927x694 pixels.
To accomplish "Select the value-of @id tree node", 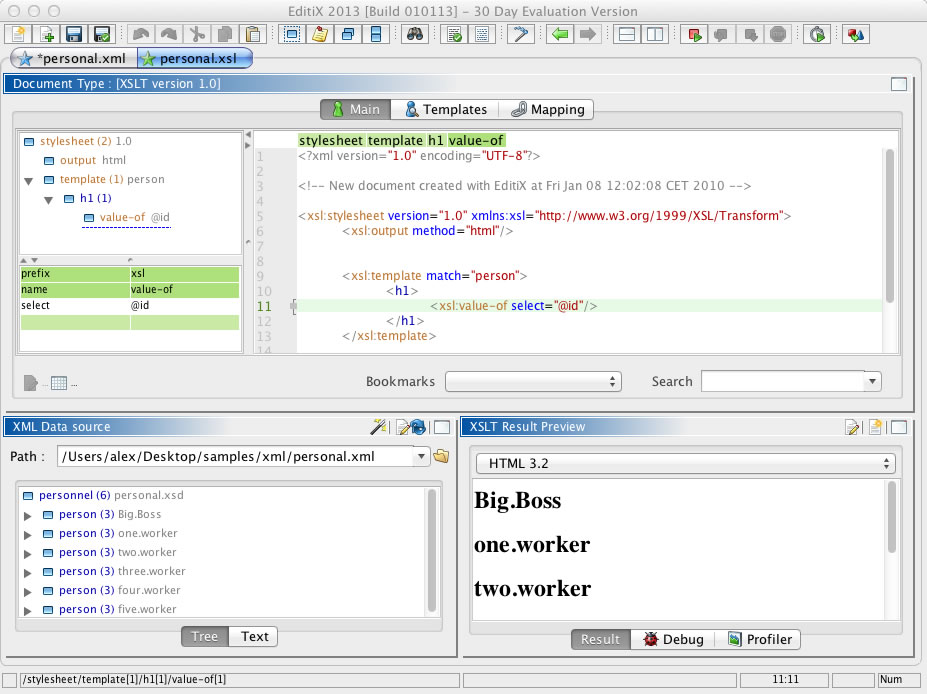I will tap(127, 217).
